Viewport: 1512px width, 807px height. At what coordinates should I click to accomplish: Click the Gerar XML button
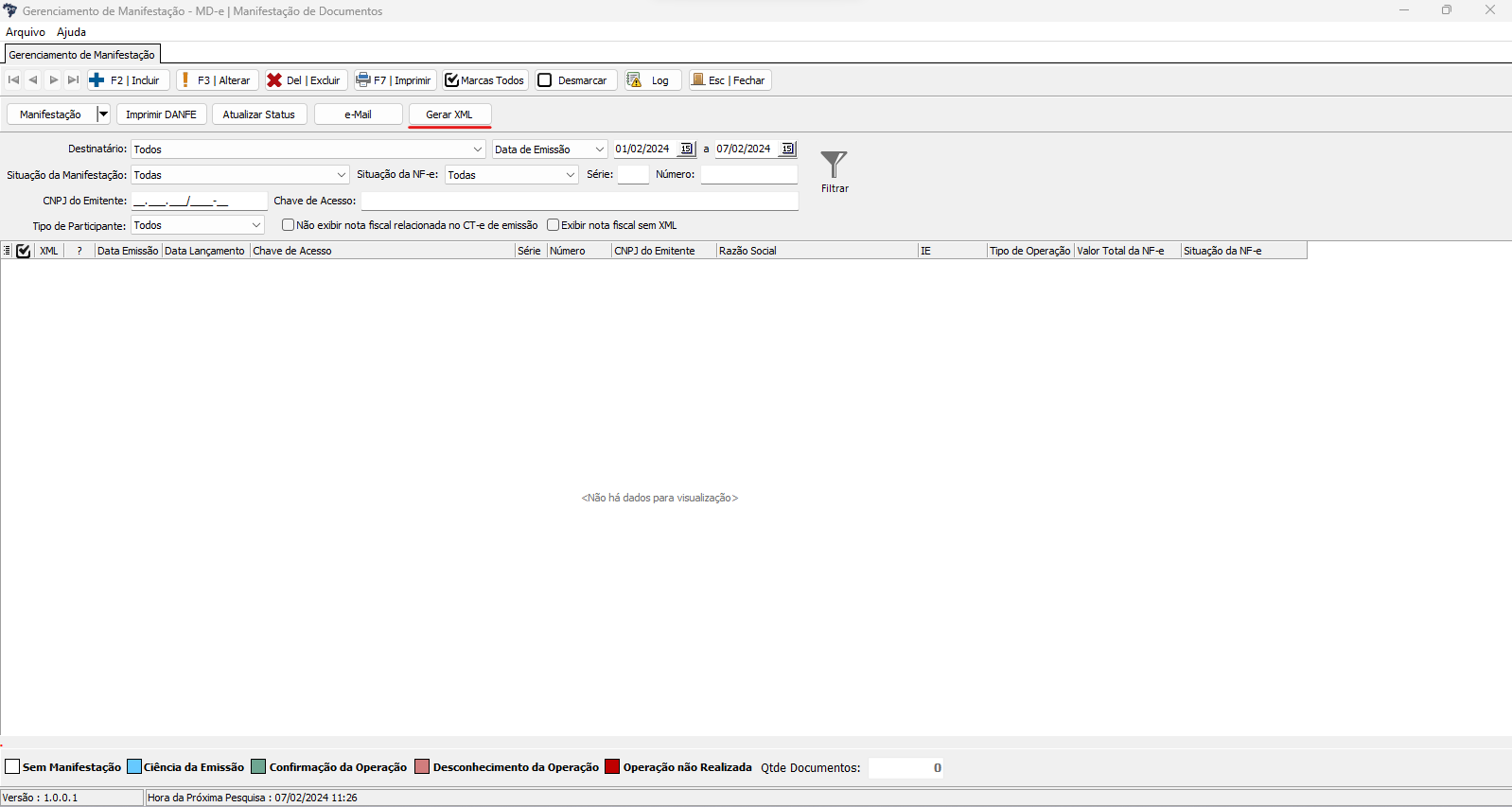pyautogui.click(x=449, y=114)
